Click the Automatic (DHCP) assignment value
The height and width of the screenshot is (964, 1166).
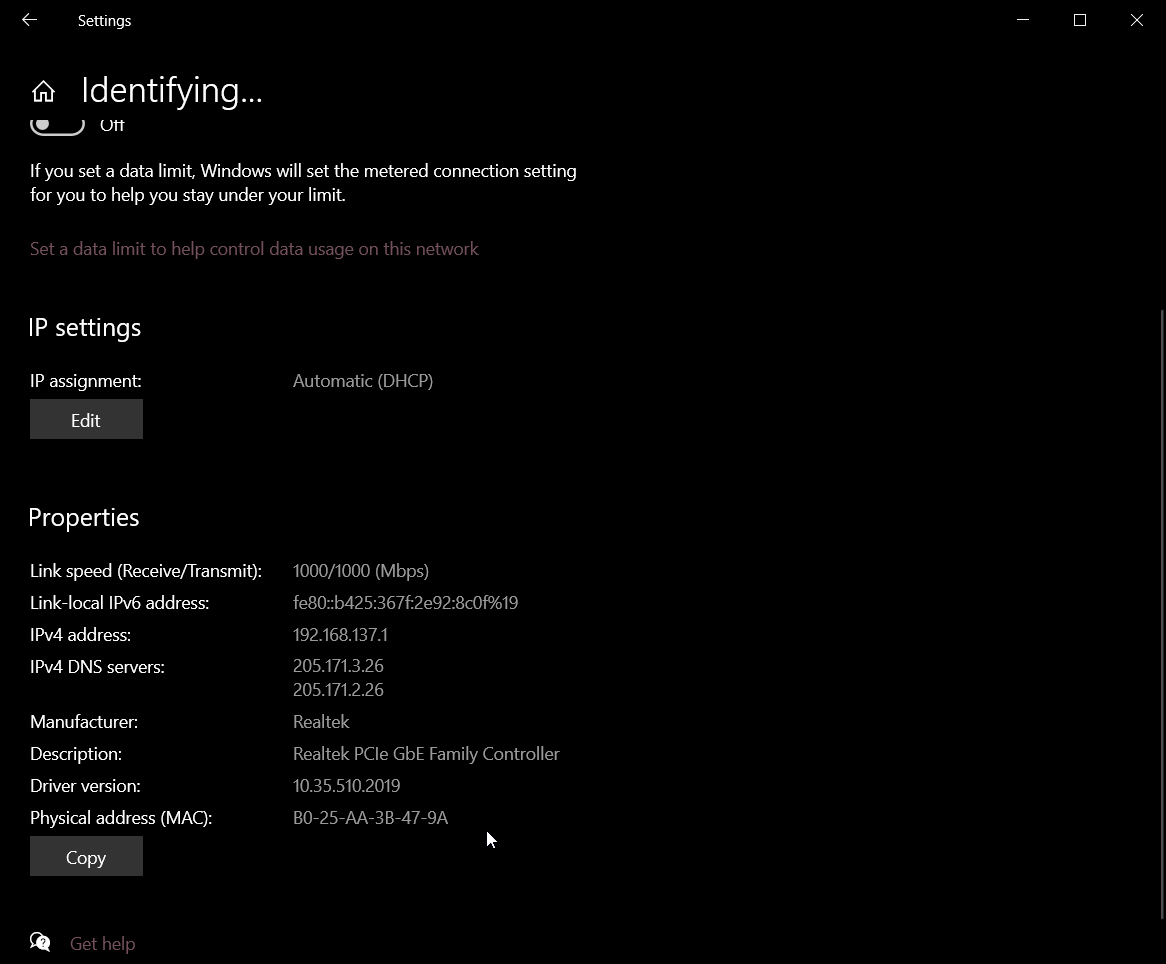(362, 381)
